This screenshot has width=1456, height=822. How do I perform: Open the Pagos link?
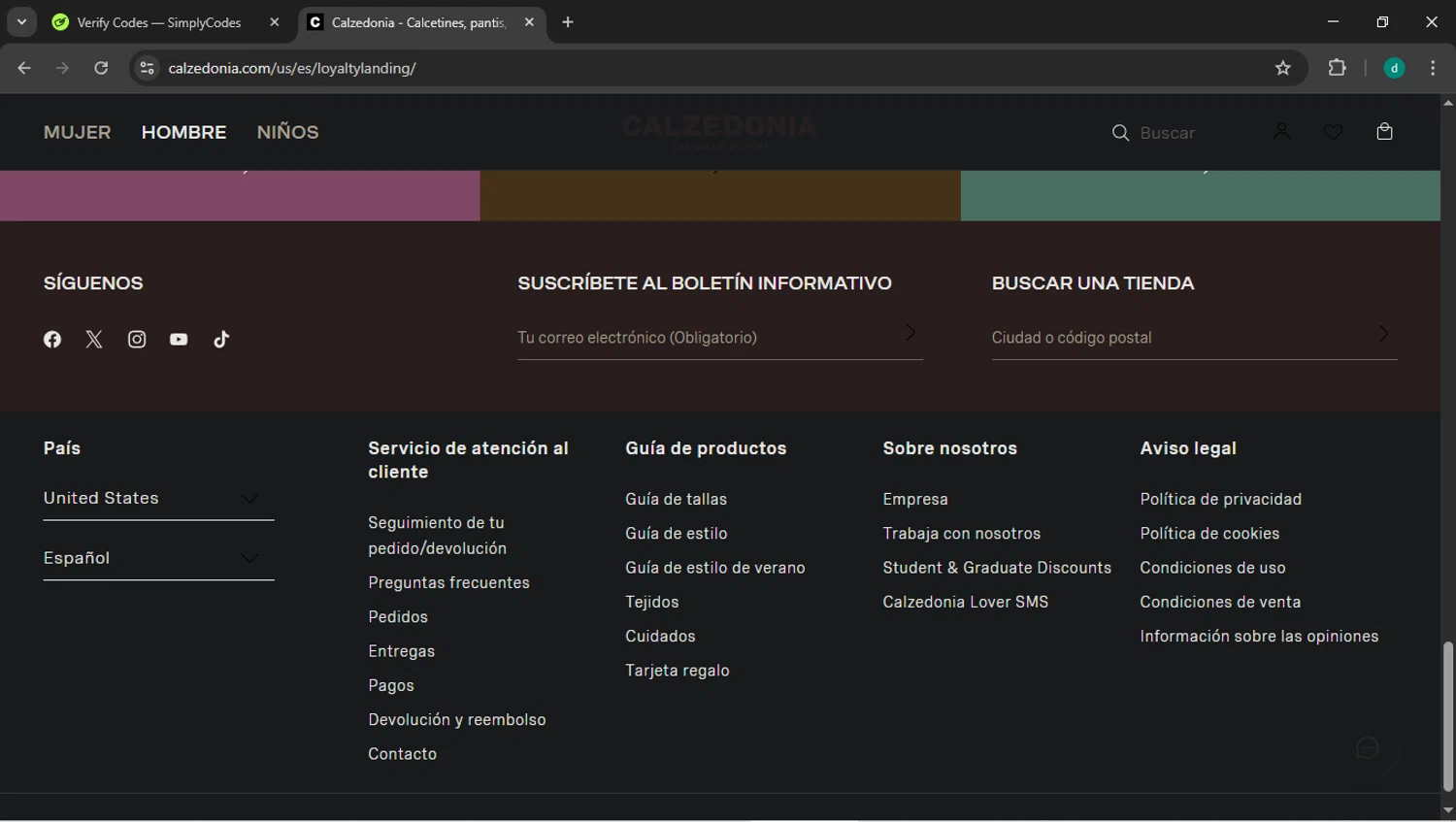click(391, 685)
